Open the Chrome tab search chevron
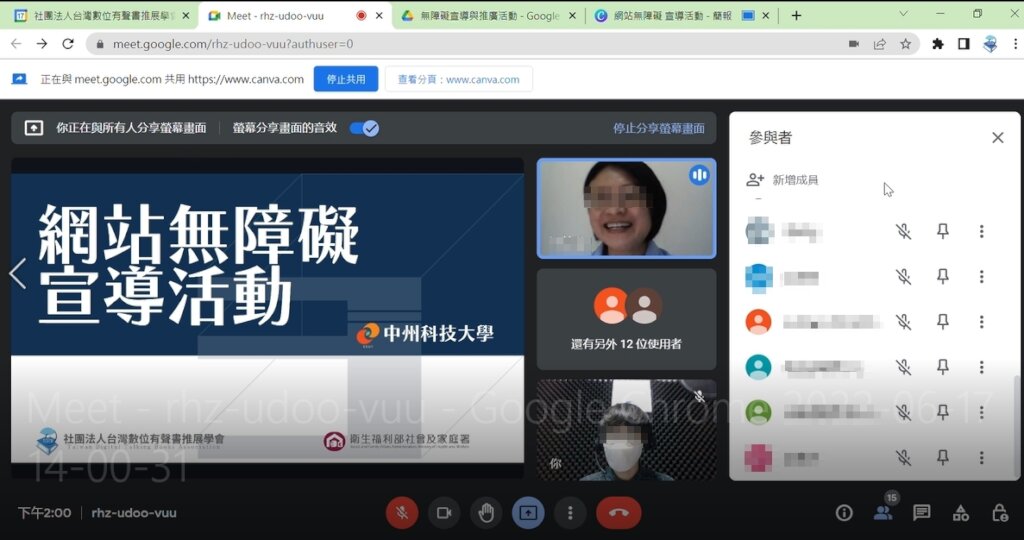 (x=903, y=13)
